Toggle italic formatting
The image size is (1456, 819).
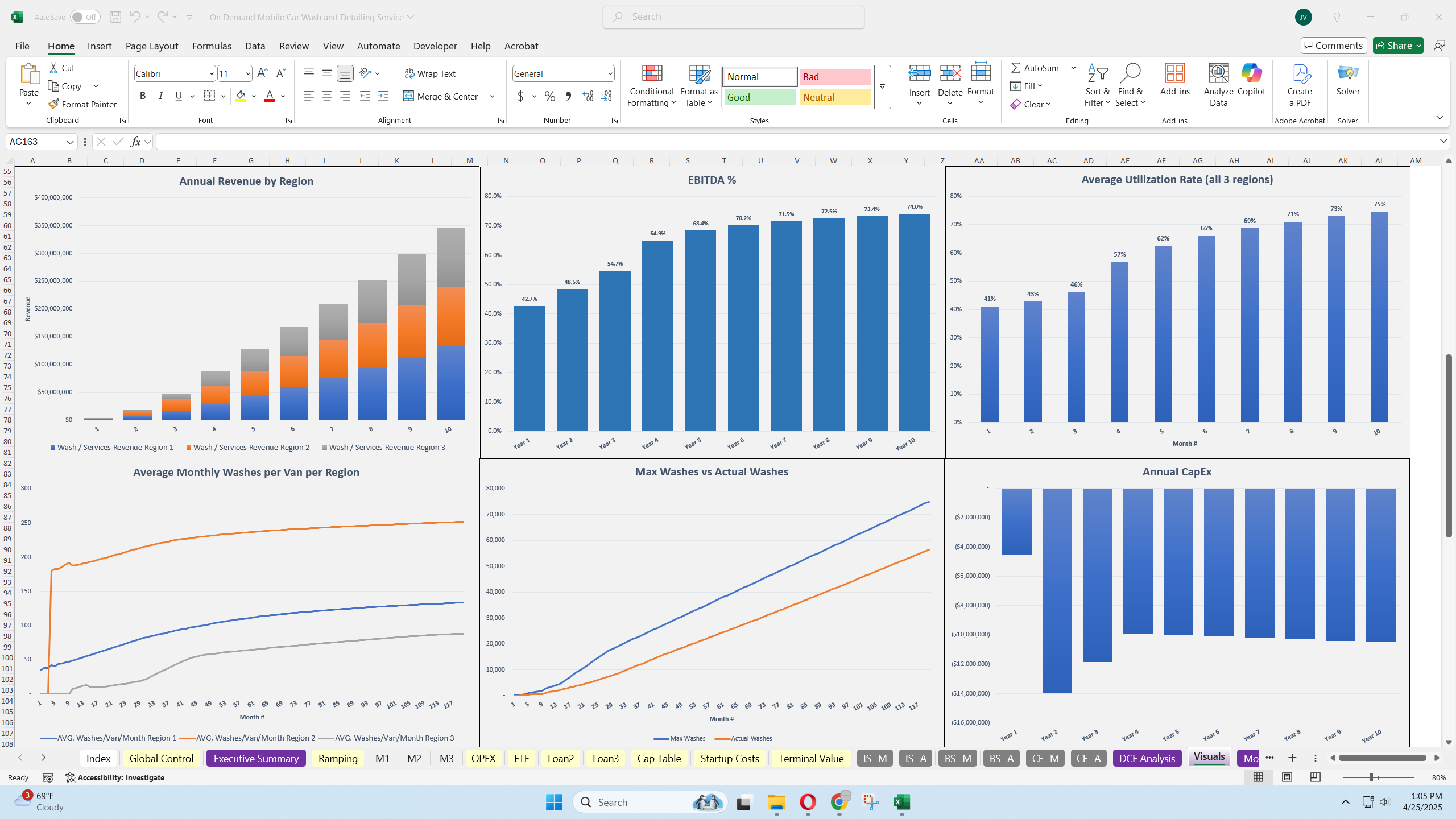pyautogui.click(x=160, y=96)
